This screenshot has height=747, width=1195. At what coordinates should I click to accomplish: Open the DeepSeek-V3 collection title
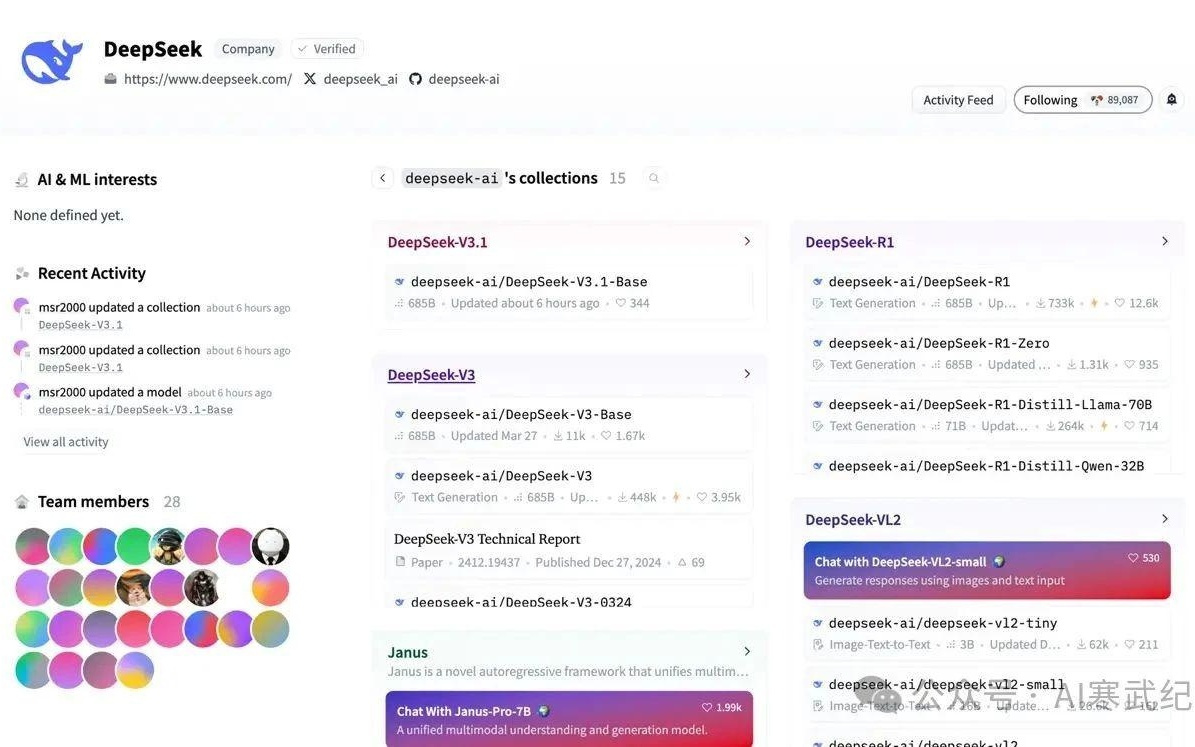pos(431,375)
